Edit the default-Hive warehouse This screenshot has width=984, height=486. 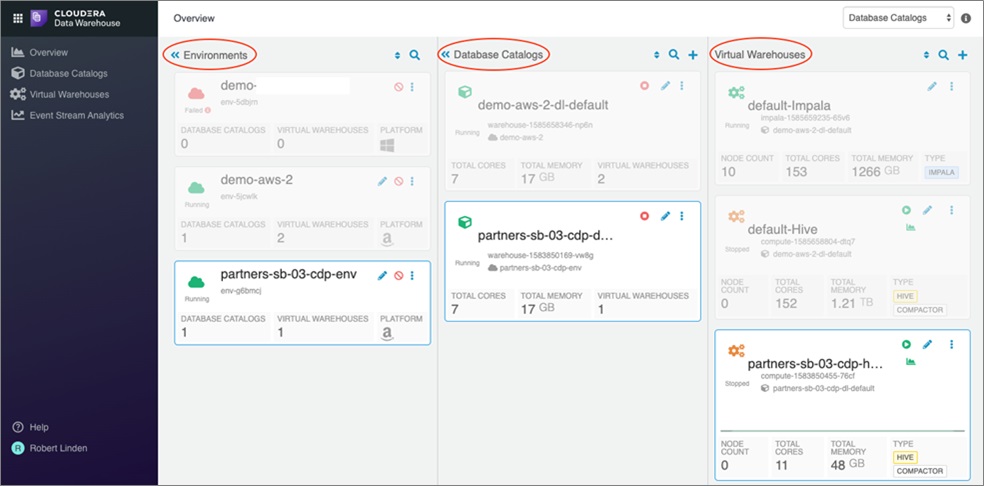click(x=928, y=210)
